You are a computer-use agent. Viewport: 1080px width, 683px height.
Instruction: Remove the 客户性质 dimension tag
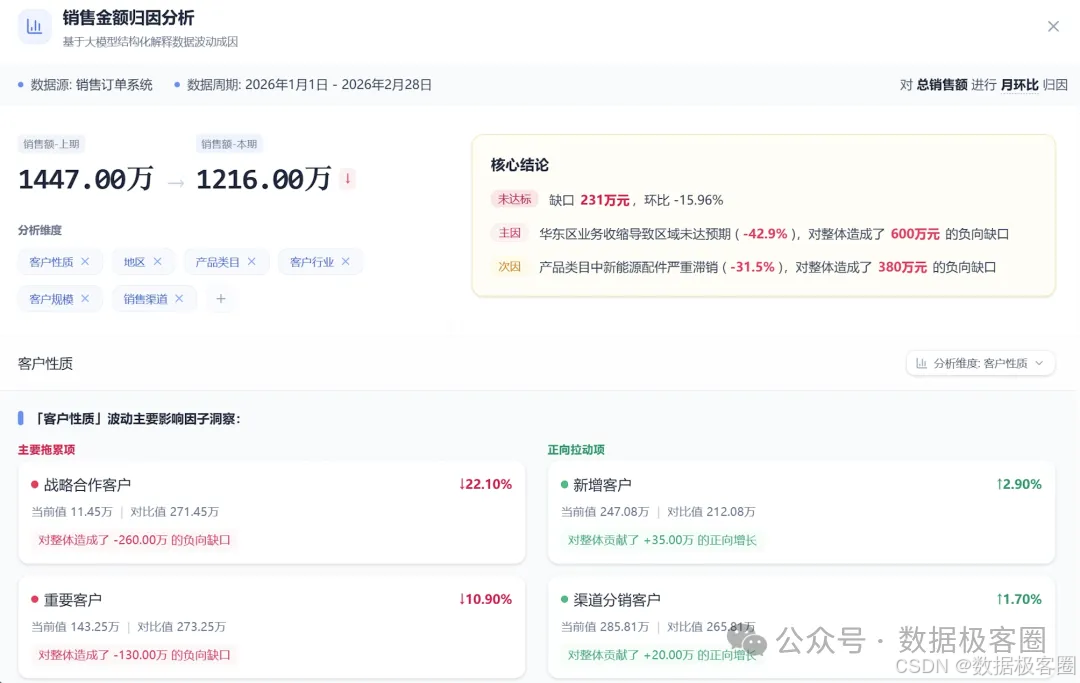point(85,262)
